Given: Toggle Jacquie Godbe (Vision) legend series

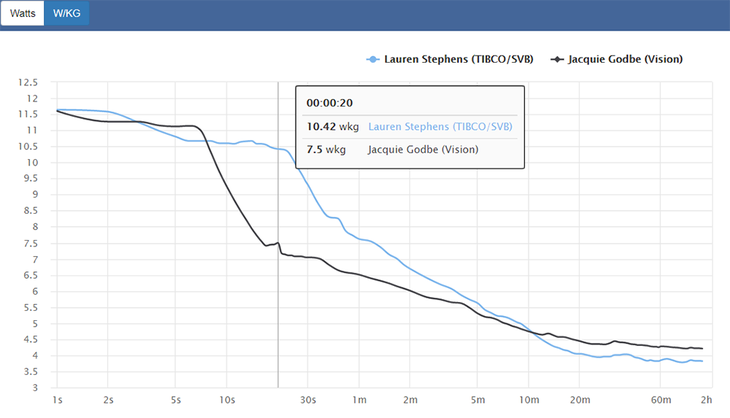Looking at the screenshot, I should (x=616, y=59).
